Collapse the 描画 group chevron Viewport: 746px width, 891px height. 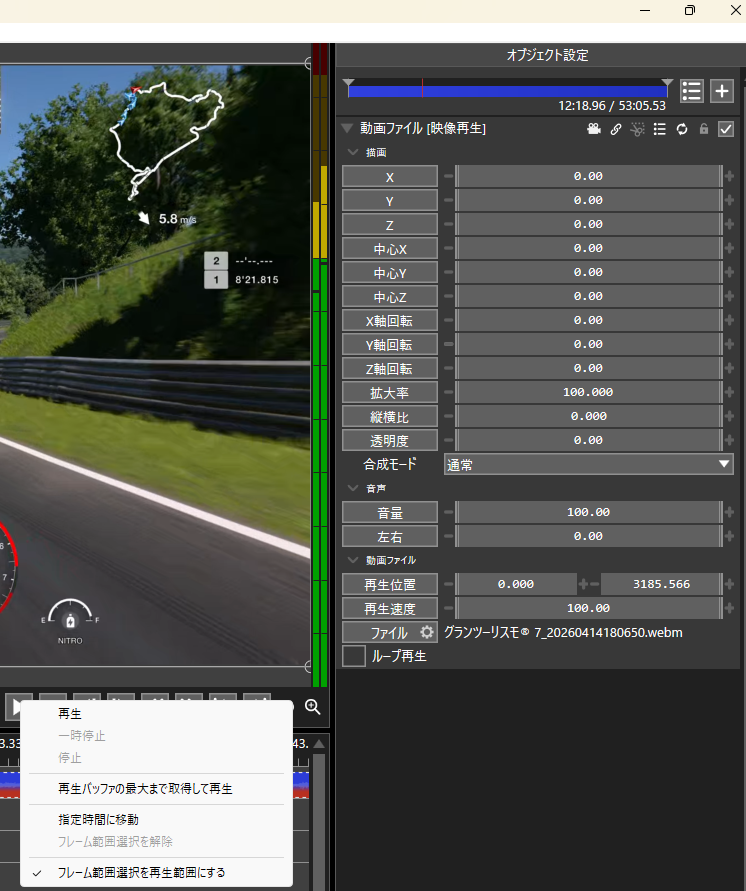coord(353,152)
